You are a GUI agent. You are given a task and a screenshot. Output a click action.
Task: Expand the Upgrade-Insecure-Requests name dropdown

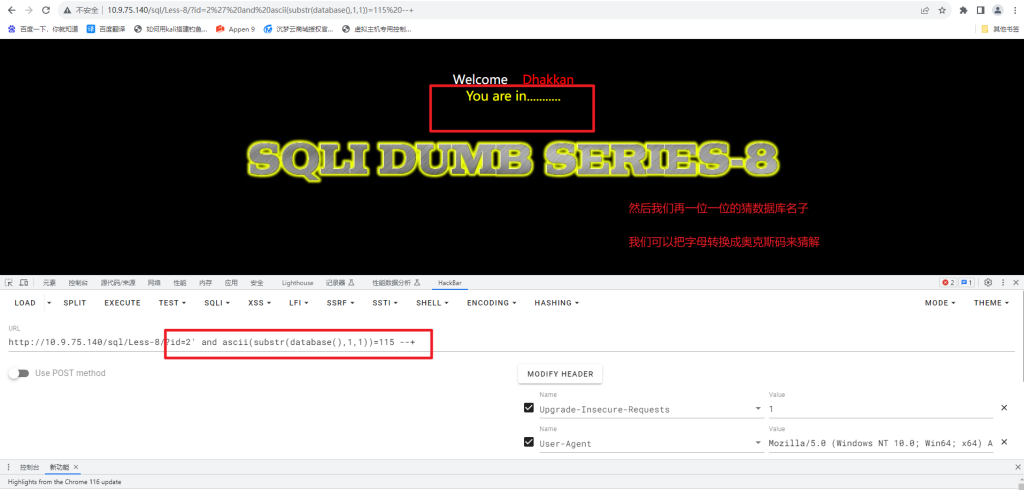point(758,409)
